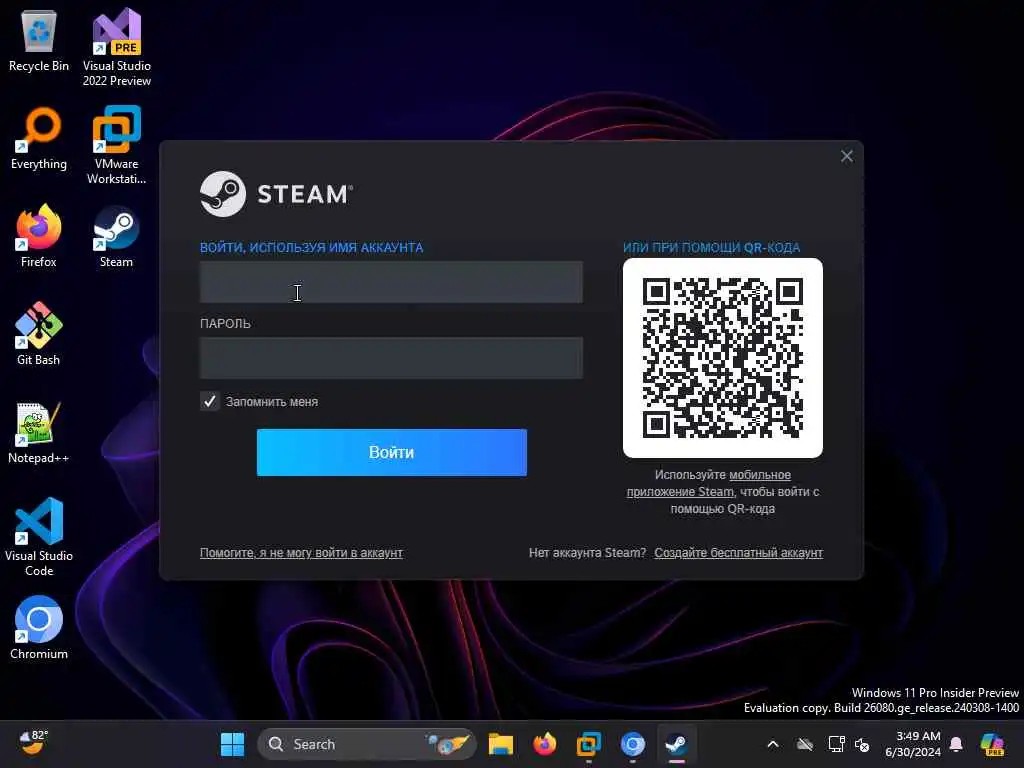Click Создайте бесплатный аккаунт link
Viewport: 1024px width, 768px height.
tap(739, 552)
